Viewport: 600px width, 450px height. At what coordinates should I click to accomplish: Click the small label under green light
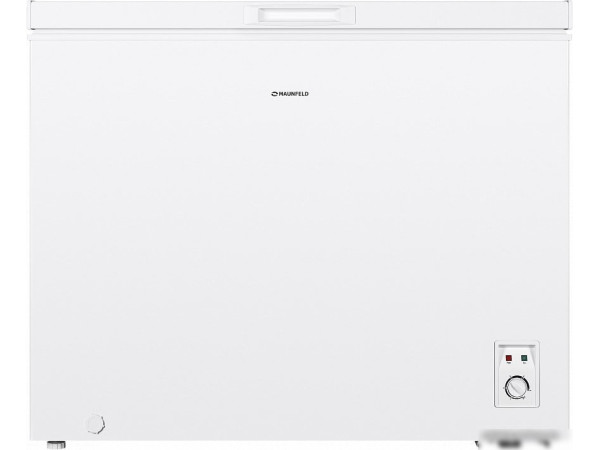pos(523,363)
